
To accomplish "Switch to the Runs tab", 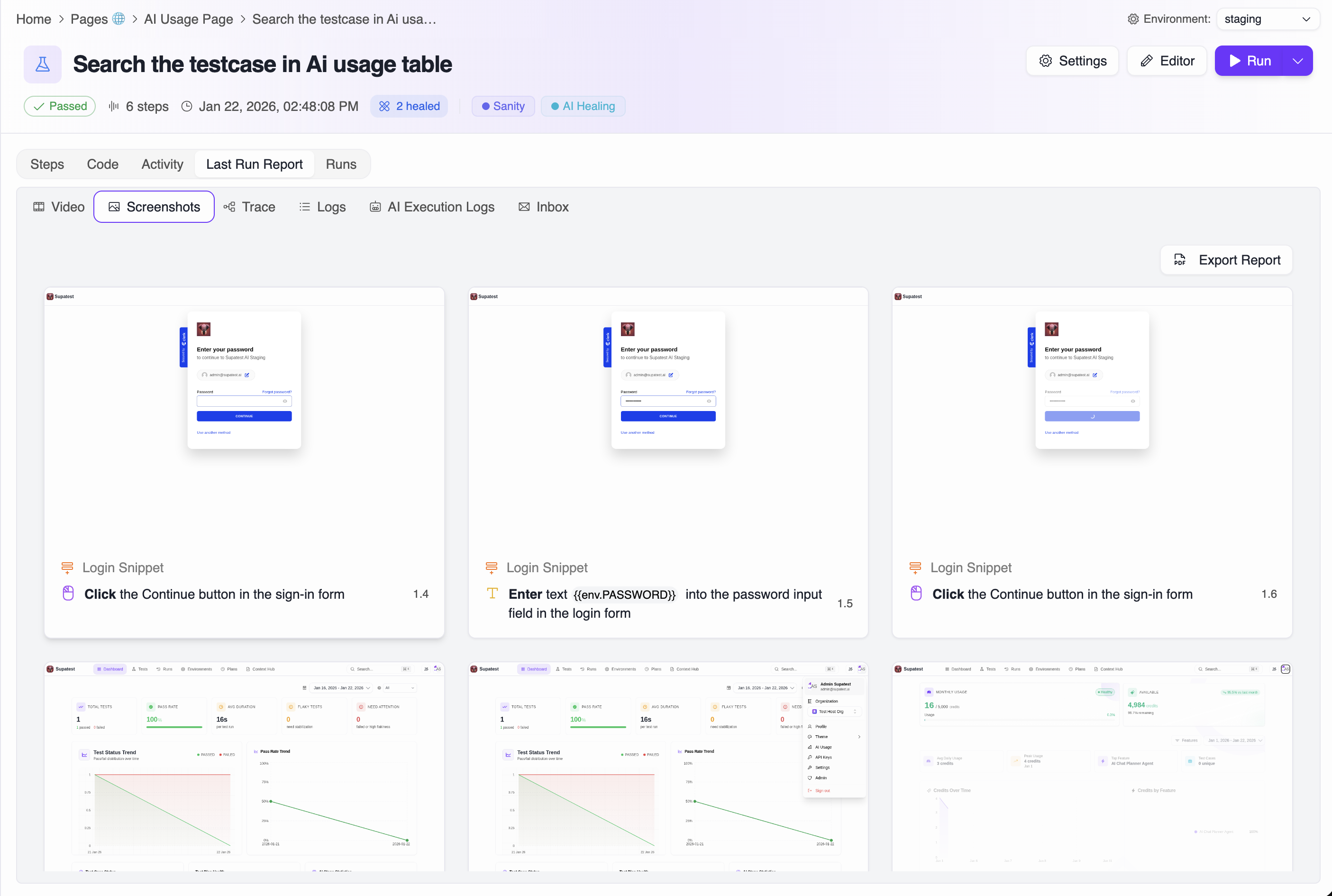I will [x=341, y=165].
